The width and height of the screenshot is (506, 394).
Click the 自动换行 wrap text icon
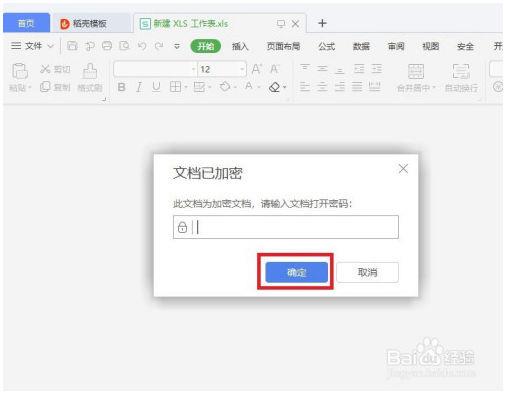[x=461, y=71]
